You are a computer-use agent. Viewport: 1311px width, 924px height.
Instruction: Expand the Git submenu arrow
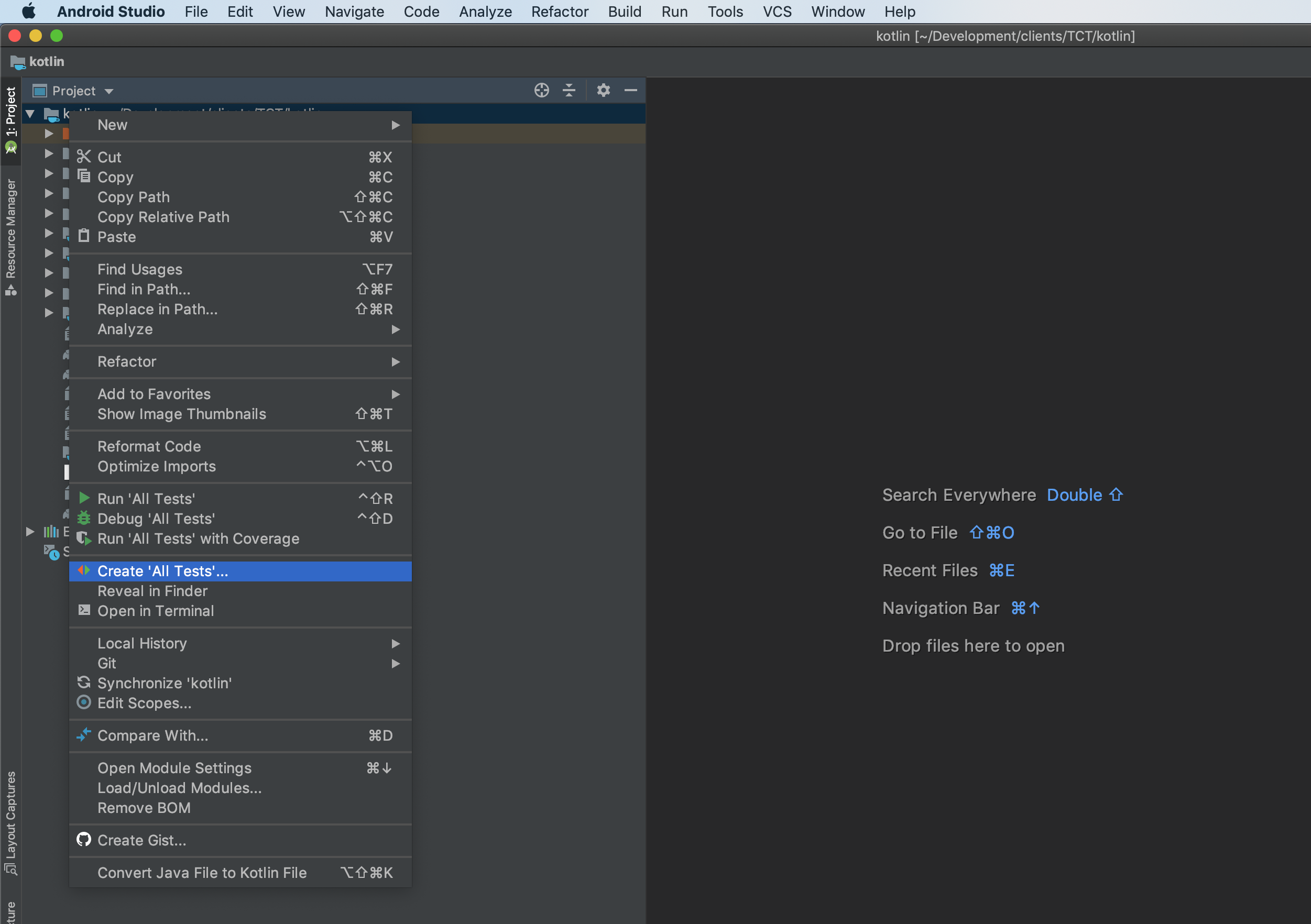396,664
